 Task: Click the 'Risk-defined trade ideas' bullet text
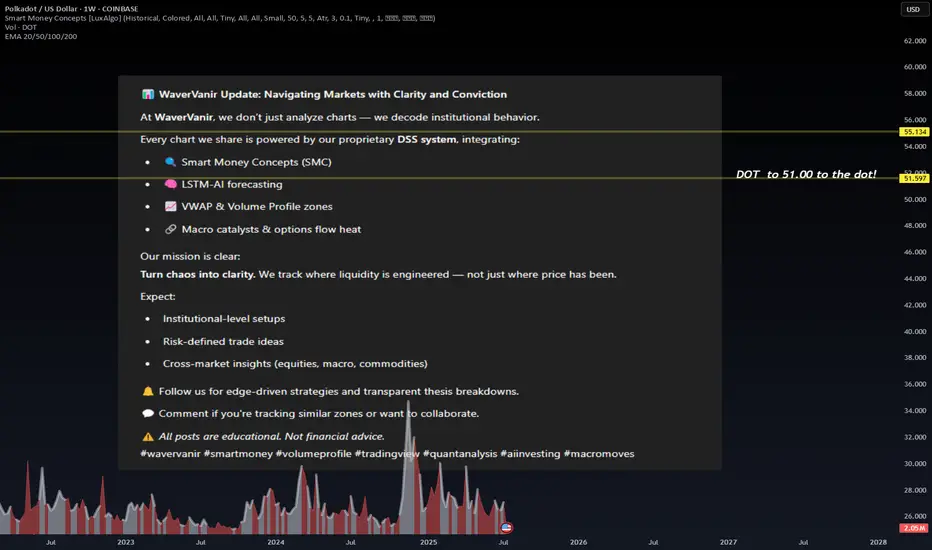coord(223,341)
